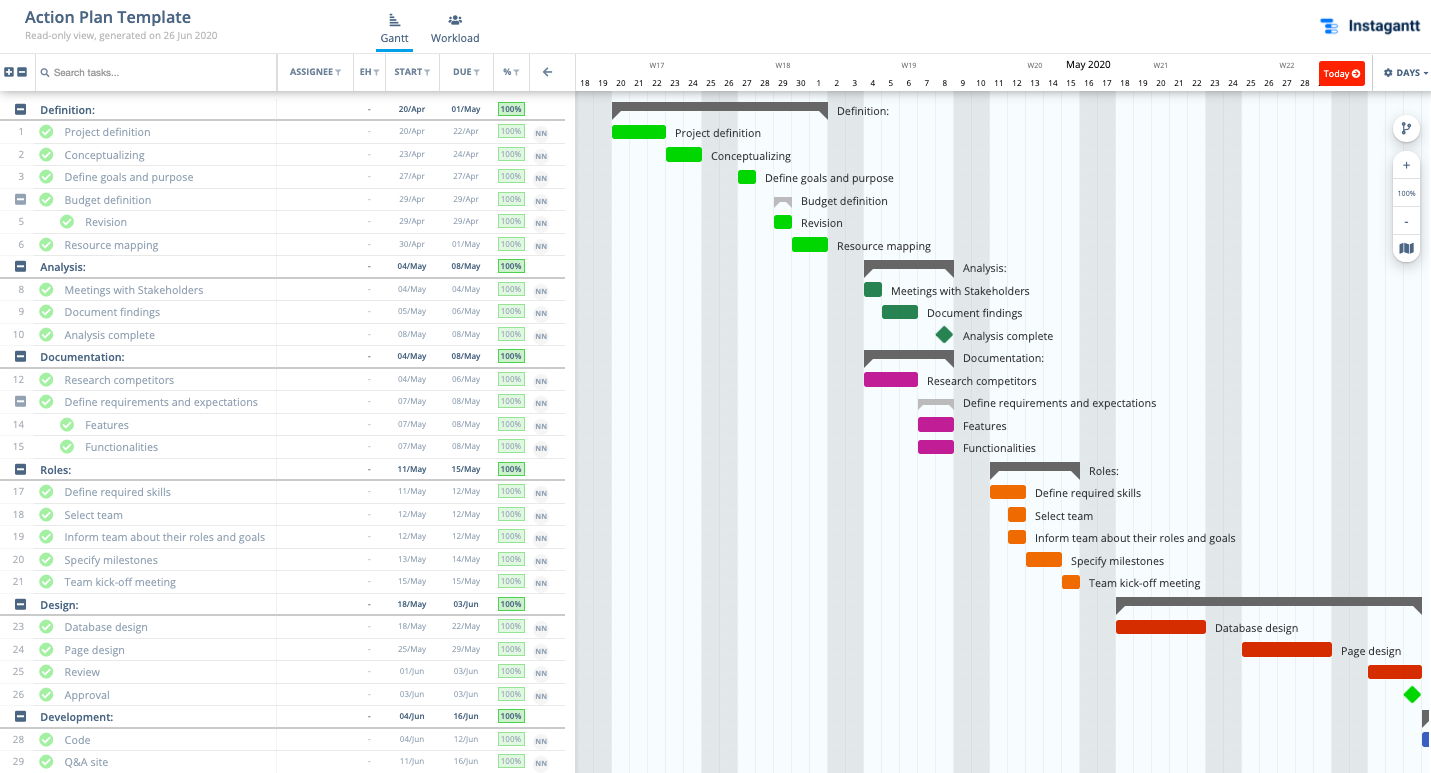1431x773 pixels.
Task: Open the DAYS timescale dropdown
Action: (x=1410, y=73)
